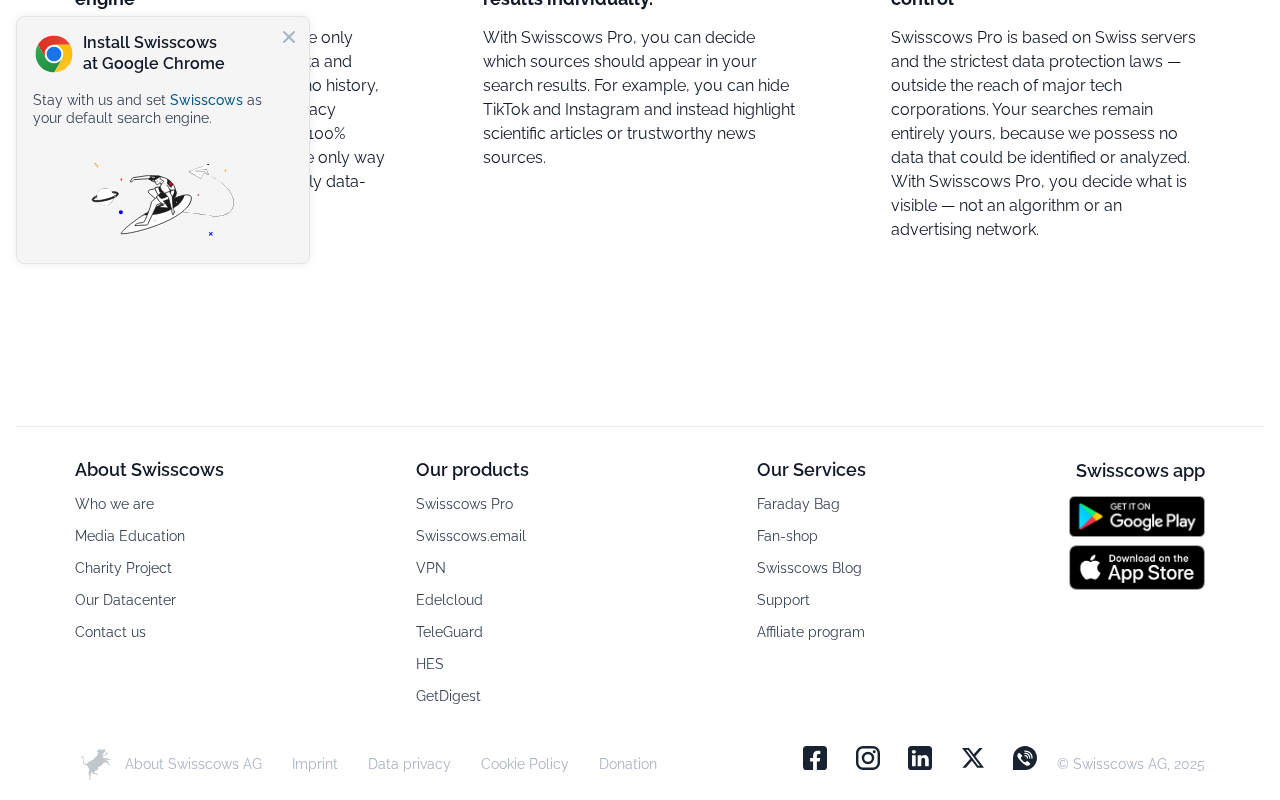The width and height of the screenshot is (1280, 800).
Task: Get the app on Google Play badge
Action: pos(1137,517)
